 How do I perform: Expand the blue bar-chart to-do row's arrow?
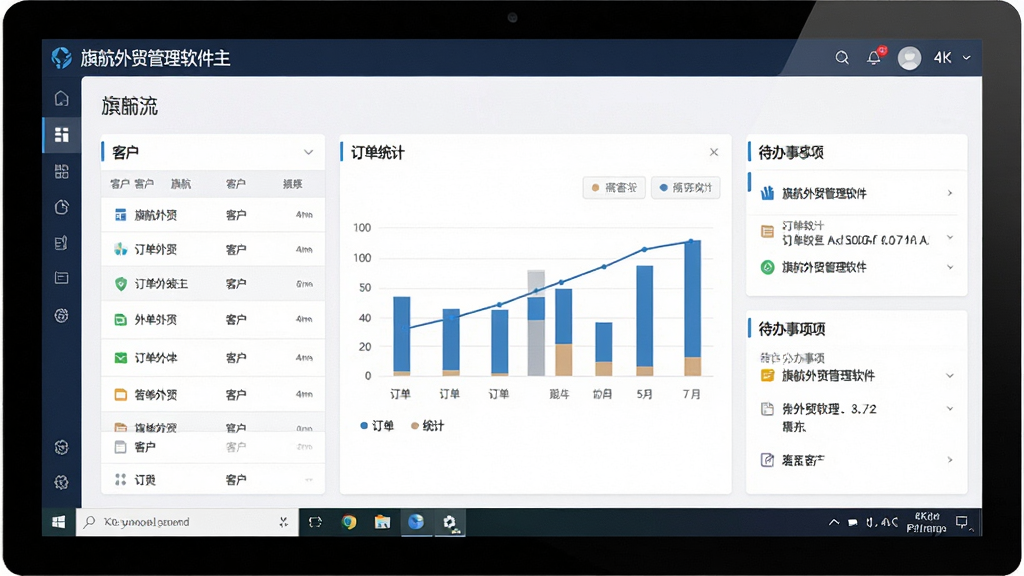tap(950, 193)
